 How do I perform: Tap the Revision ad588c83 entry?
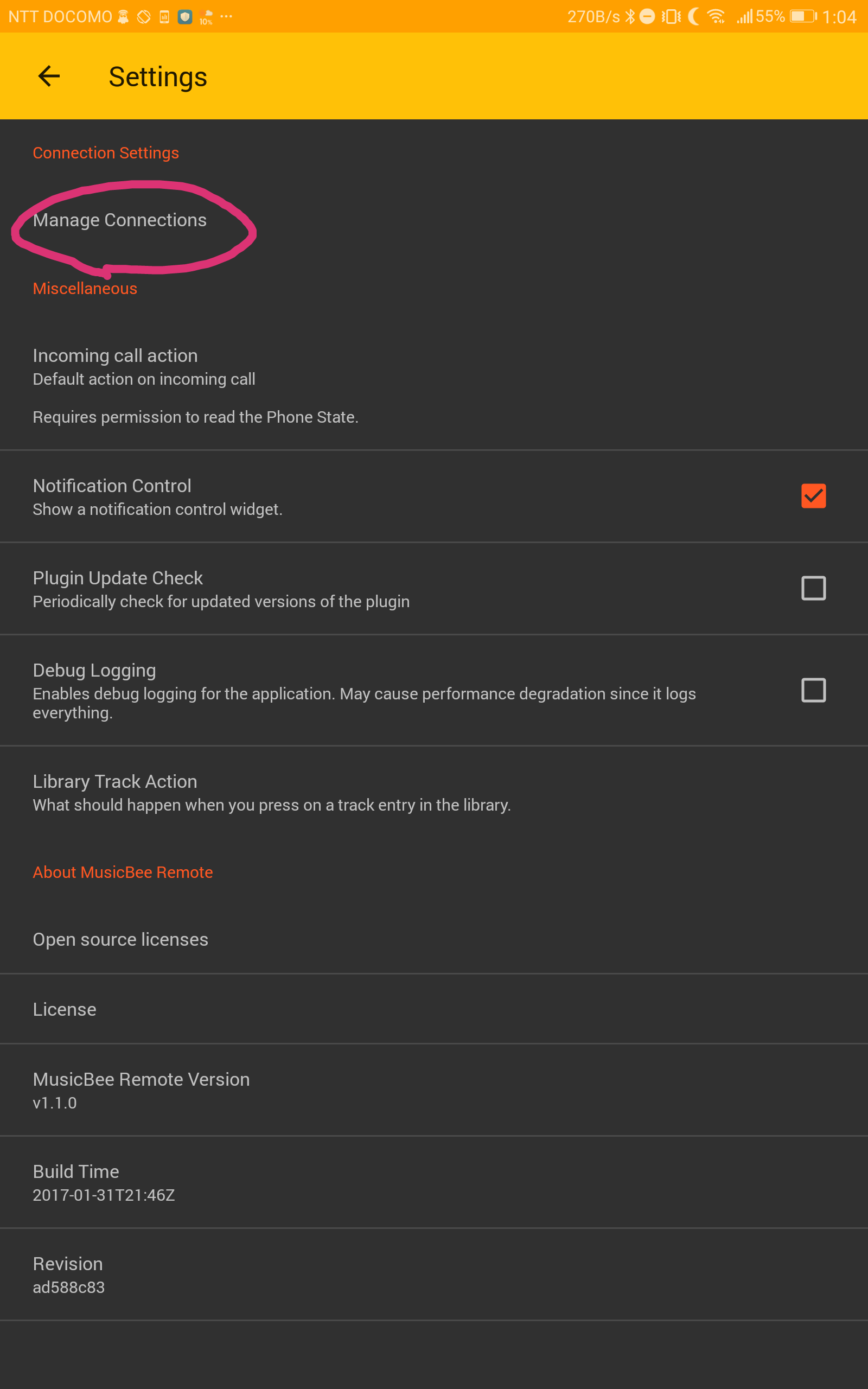coord(434,1274)
